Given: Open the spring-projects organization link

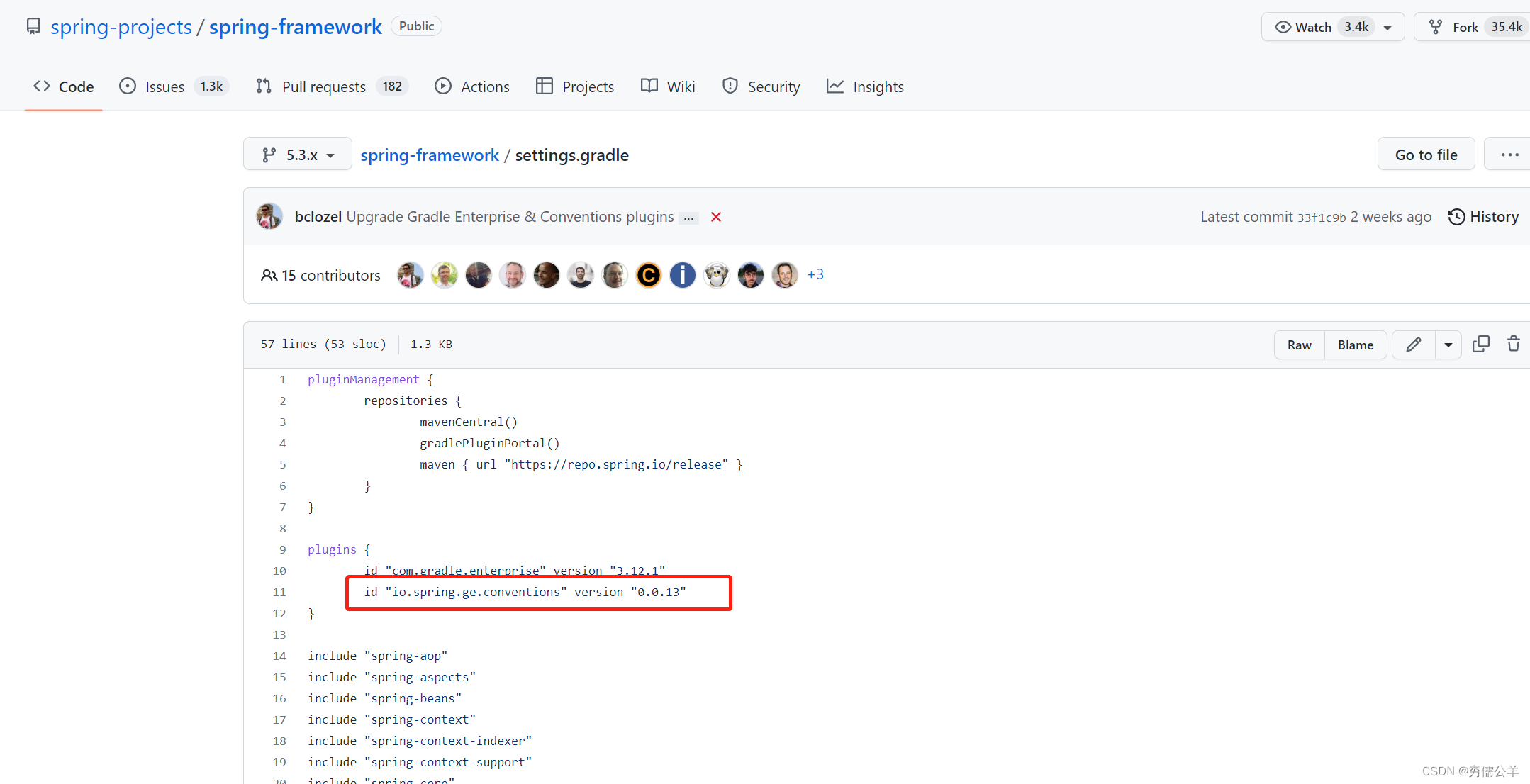Looking at the screenshot, I should coord(121,27).
